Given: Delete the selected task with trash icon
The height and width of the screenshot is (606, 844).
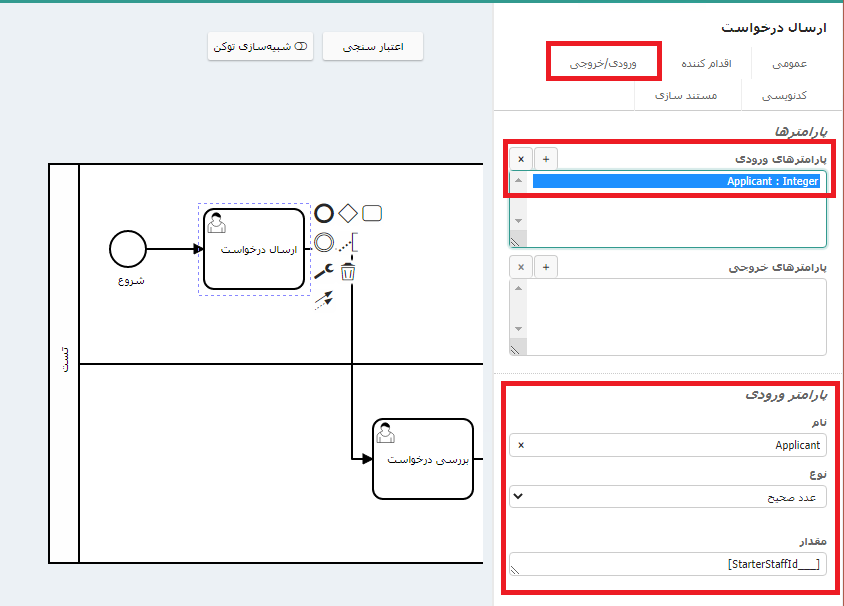Looking at the screenshot, I should pyautogui.click(x=348, y=271).
